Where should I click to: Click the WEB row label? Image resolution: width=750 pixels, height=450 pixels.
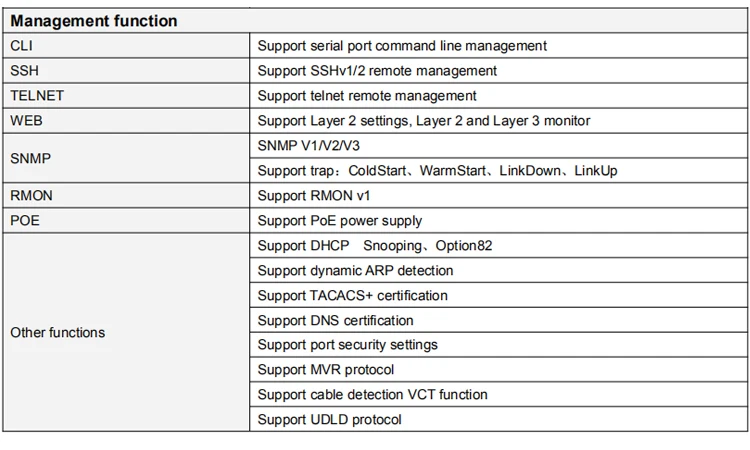tap(26, 121)
